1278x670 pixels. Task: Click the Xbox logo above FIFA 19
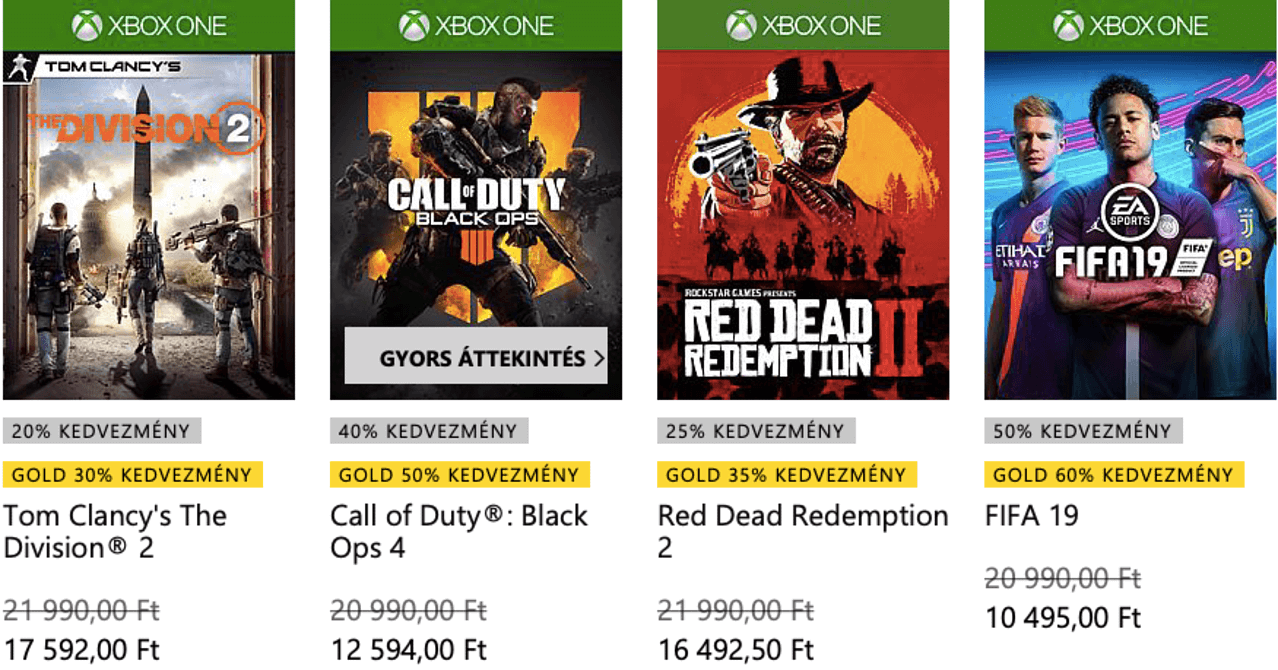pos(1069,26)
